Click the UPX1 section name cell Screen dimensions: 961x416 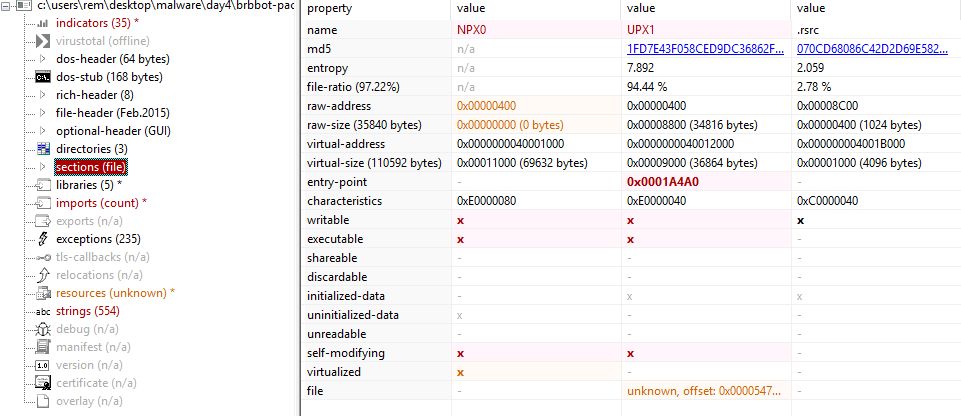(x=706, y=29)
